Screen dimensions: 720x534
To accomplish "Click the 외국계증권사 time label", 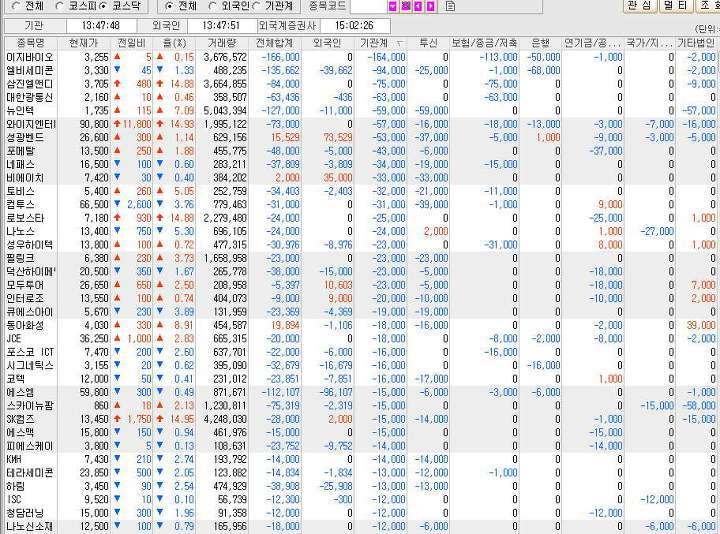I will click(x=288, y=25).
